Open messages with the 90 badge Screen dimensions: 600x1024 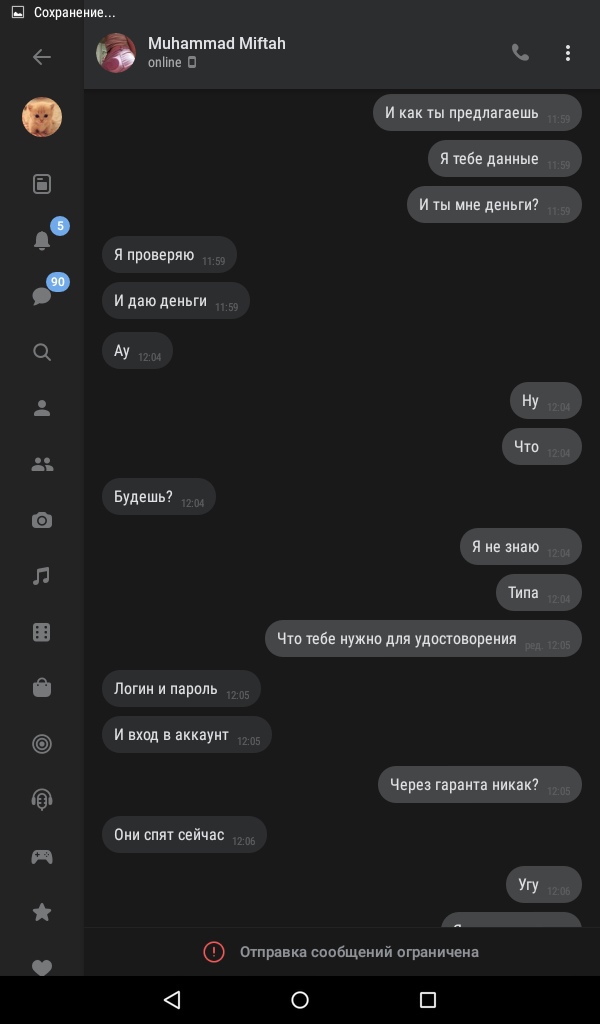click(x=42, y=296)
